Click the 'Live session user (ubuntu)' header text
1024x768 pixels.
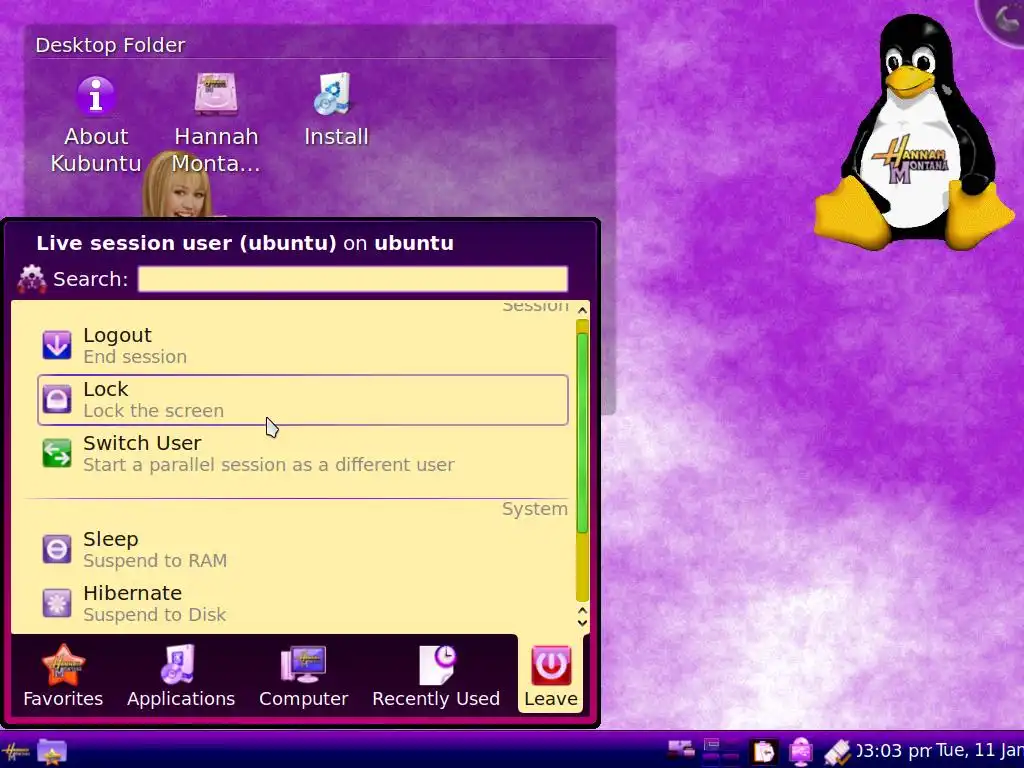(186, 243)
